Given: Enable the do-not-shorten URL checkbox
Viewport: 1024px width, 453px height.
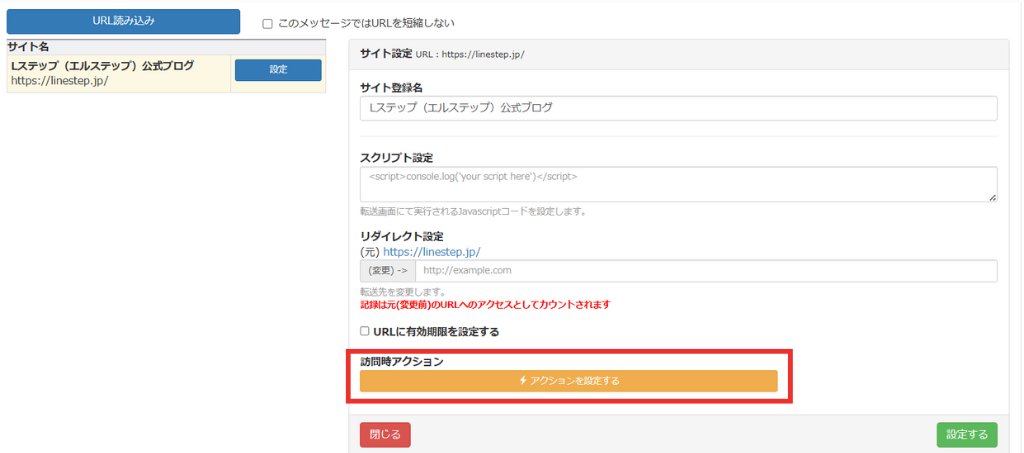Looking at the screenshot, I should pos(267,23).
